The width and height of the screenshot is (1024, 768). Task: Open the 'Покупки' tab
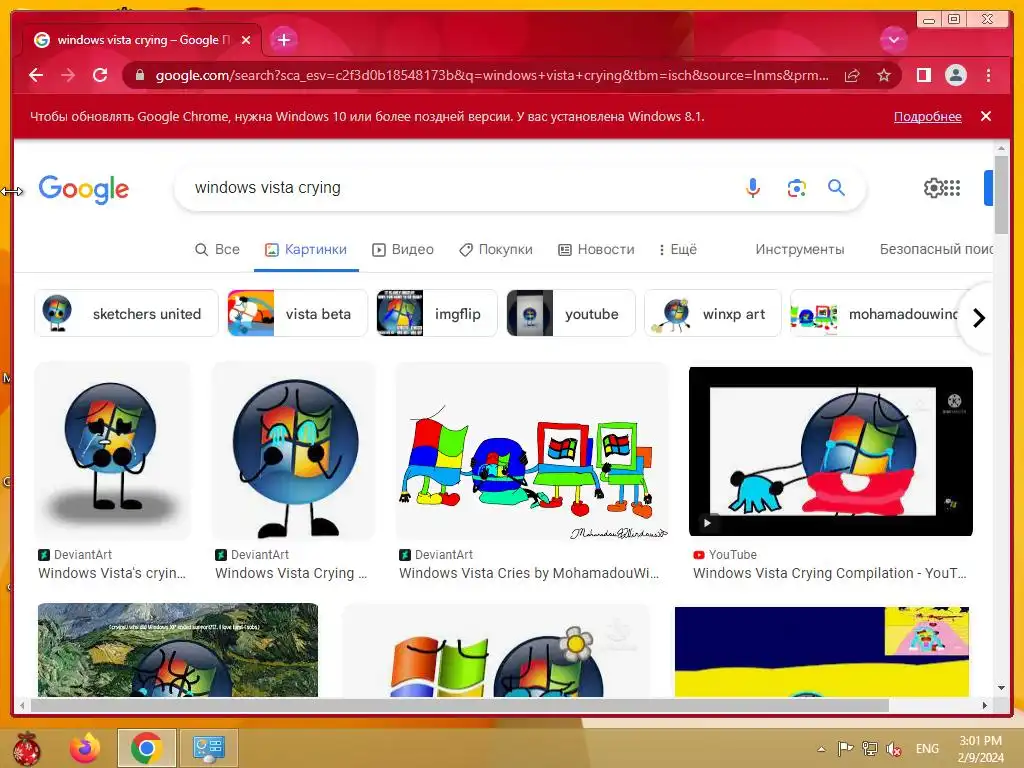click(496, 249)
